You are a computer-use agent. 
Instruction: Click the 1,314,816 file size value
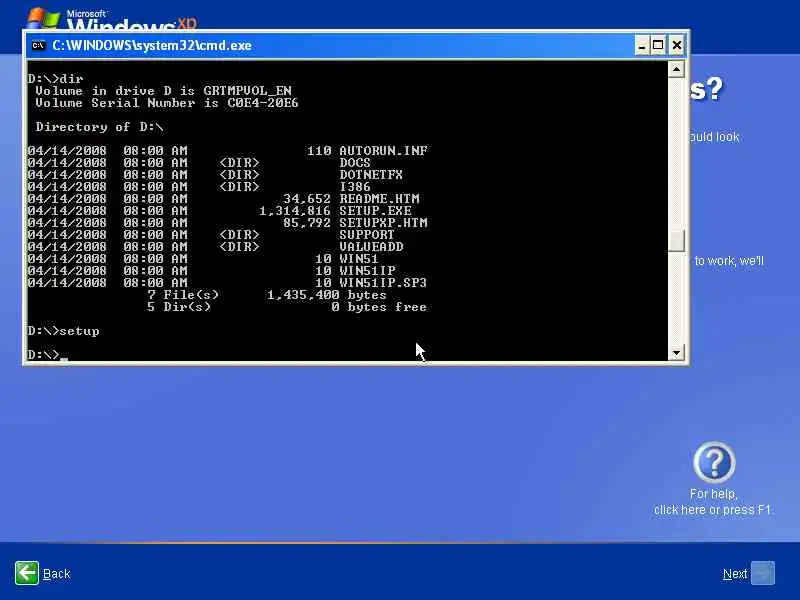tap(295, 211)
